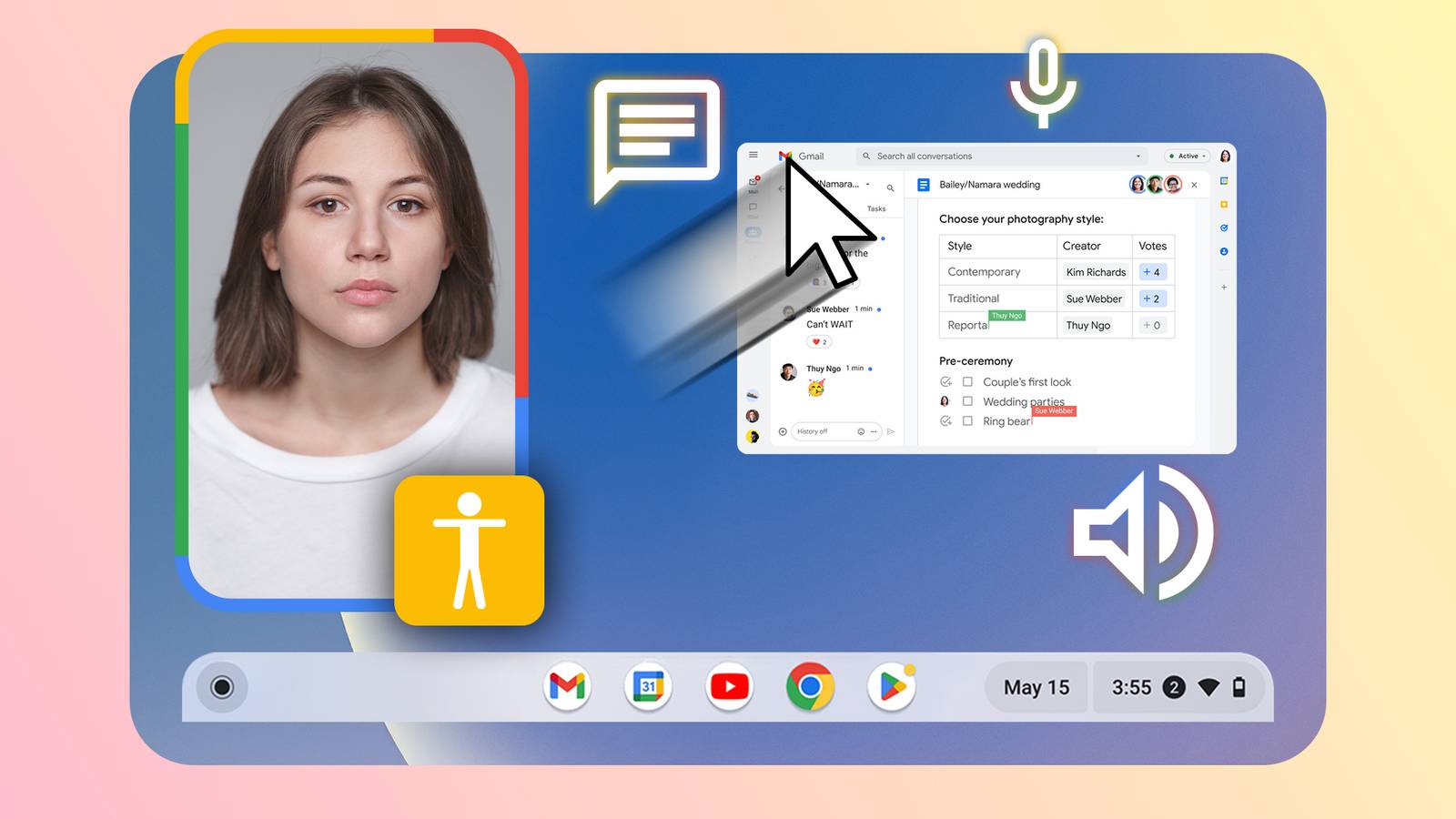Vote +4 for the Contemporary style
Screen dimensions: 1456x819
pos(1153,272)
